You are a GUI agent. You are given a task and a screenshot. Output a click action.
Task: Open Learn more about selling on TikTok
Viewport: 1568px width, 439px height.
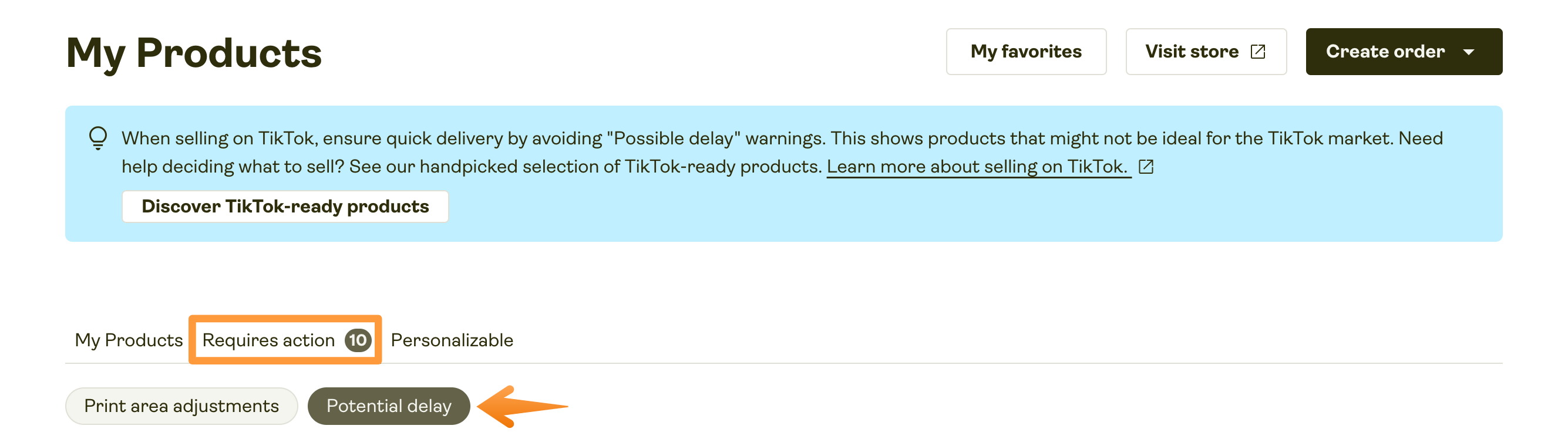(x=978, y=167)
